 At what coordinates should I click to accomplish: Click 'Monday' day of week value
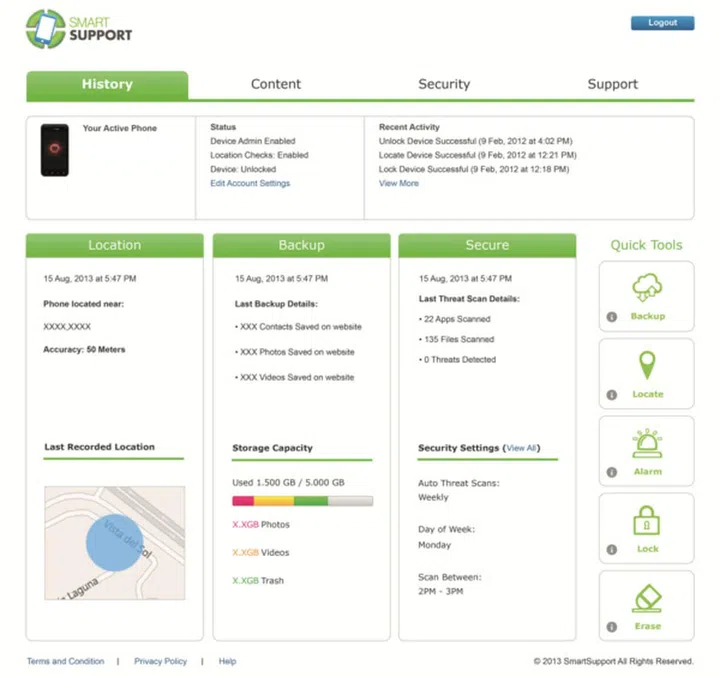point(434,545)
